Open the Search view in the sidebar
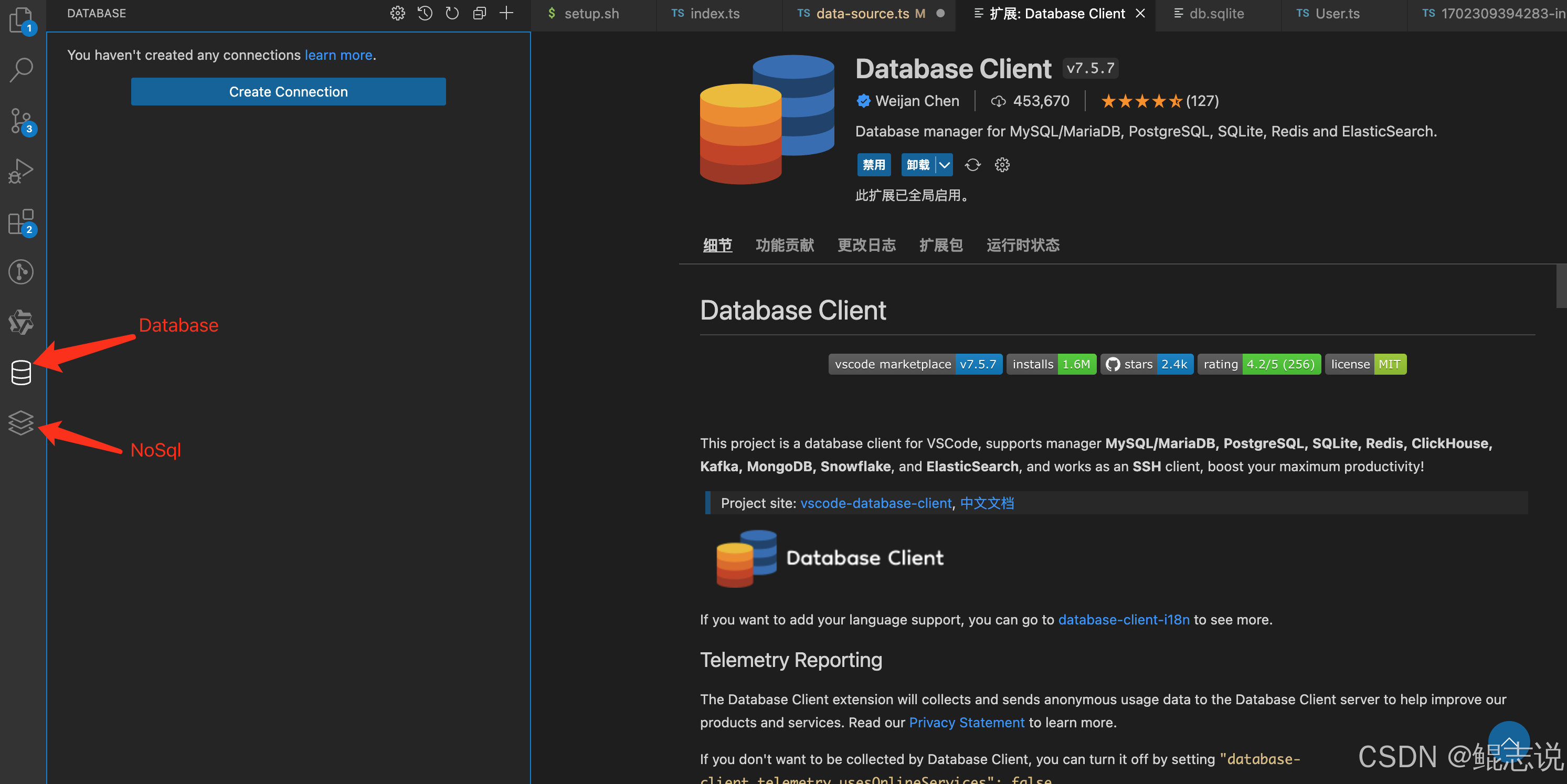This screenshot has height=784, width=1567. pos(20,69)
